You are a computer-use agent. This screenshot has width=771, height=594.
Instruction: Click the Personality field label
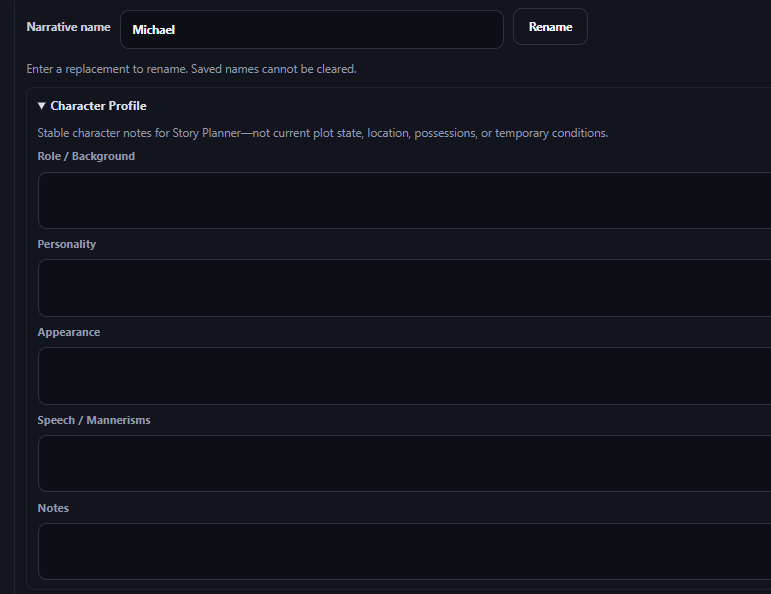[x=67, y=244]
